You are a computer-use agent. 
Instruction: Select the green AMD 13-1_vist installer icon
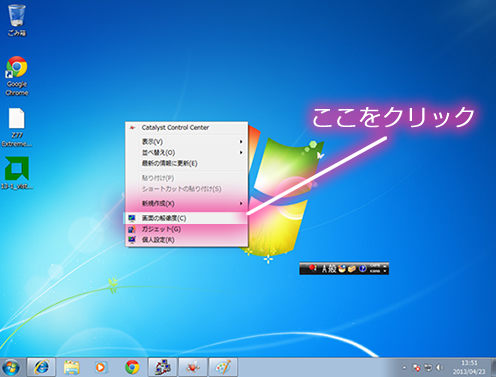tap(17, 173)
